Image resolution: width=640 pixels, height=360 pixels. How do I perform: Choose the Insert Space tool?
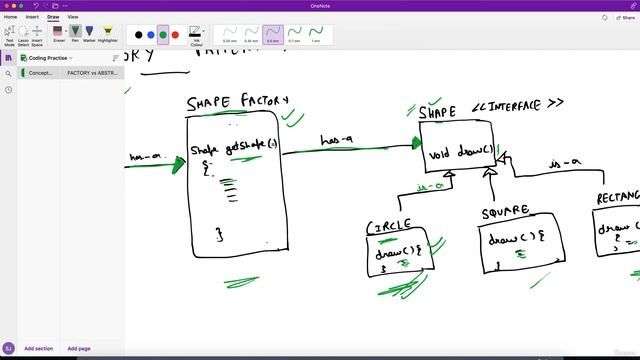pos(37,36)
